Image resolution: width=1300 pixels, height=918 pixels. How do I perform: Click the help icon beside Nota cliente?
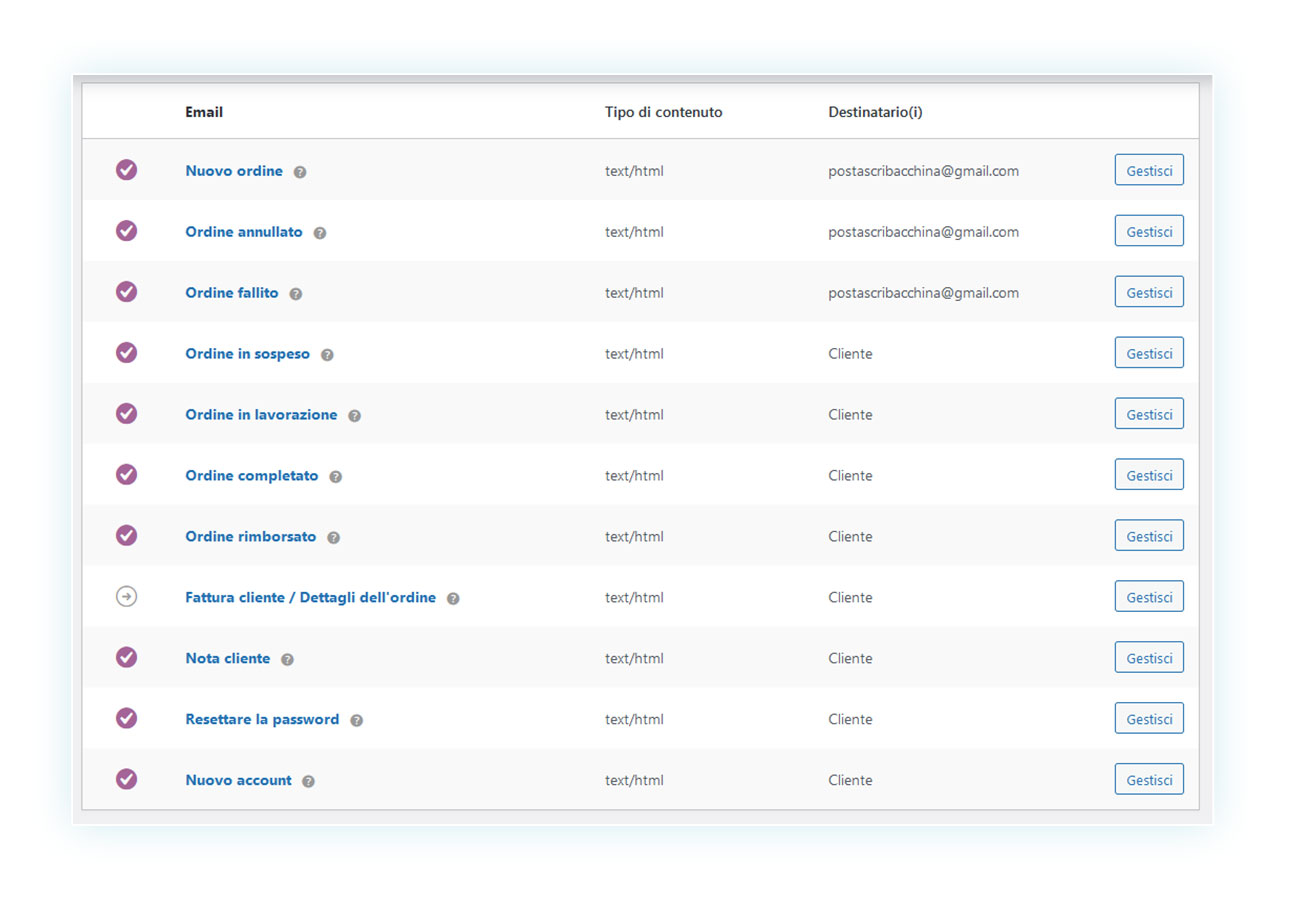[x=288, y=660]
